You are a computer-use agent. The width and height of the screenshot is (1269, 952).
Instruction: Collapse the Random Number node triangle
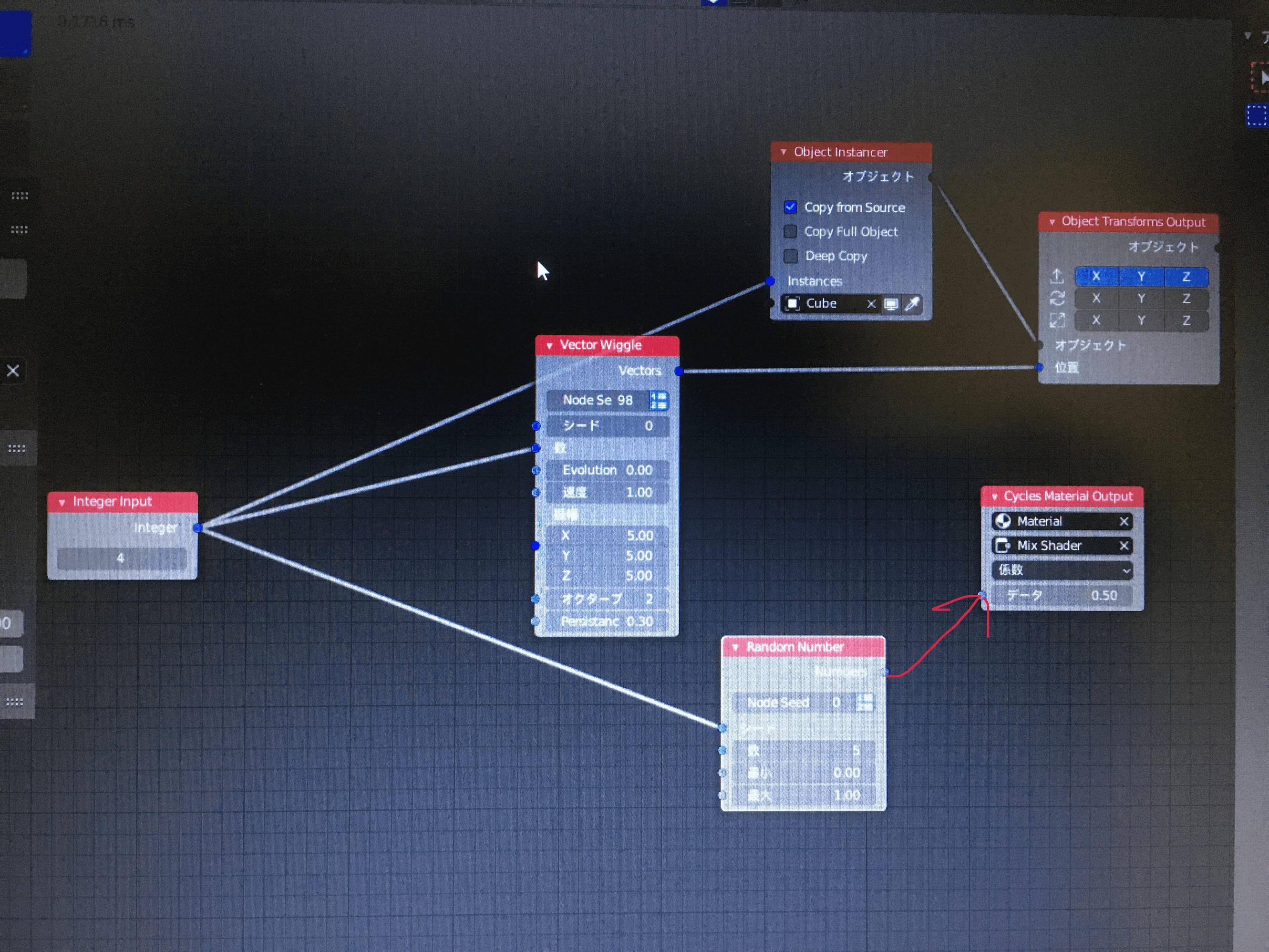pyautogui.click(x=735, y=647)
